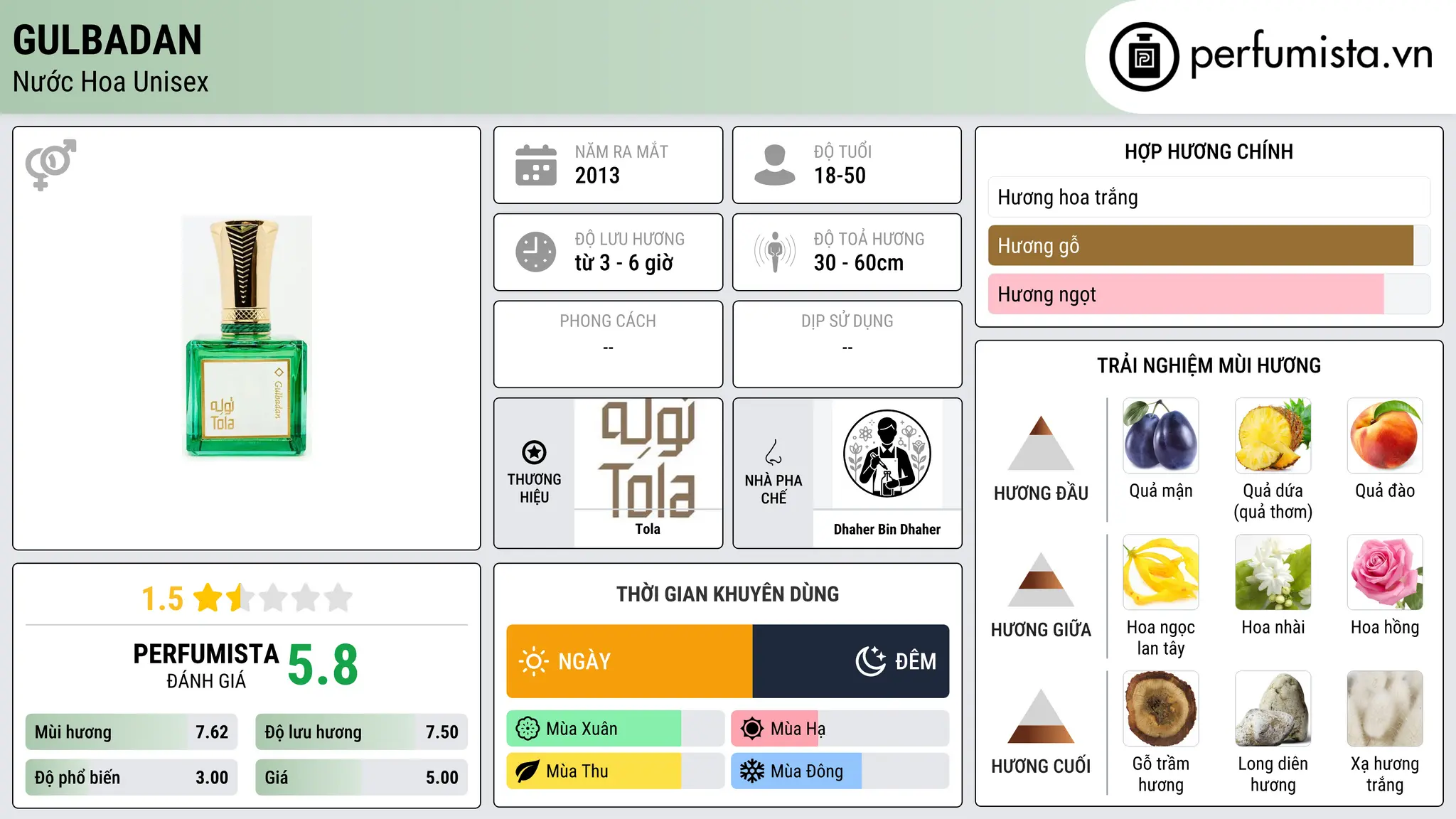Click the sillage icon beside Độ toả hương
The image size is (1456, 819).
(775, 252)
